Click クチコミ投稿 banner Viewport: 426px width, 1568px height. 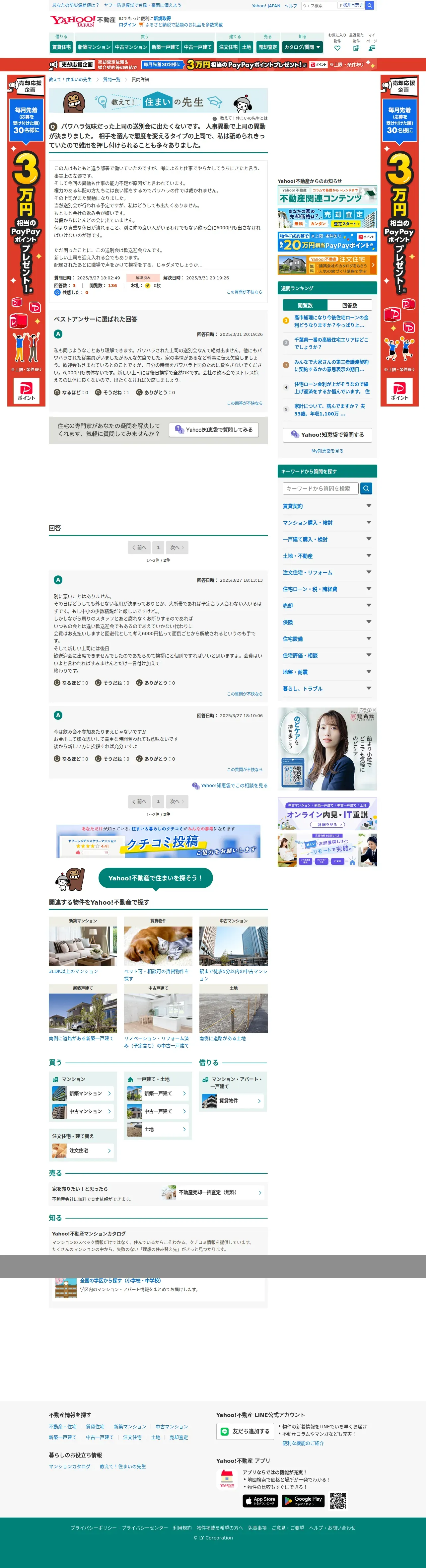tap(158, 841)
